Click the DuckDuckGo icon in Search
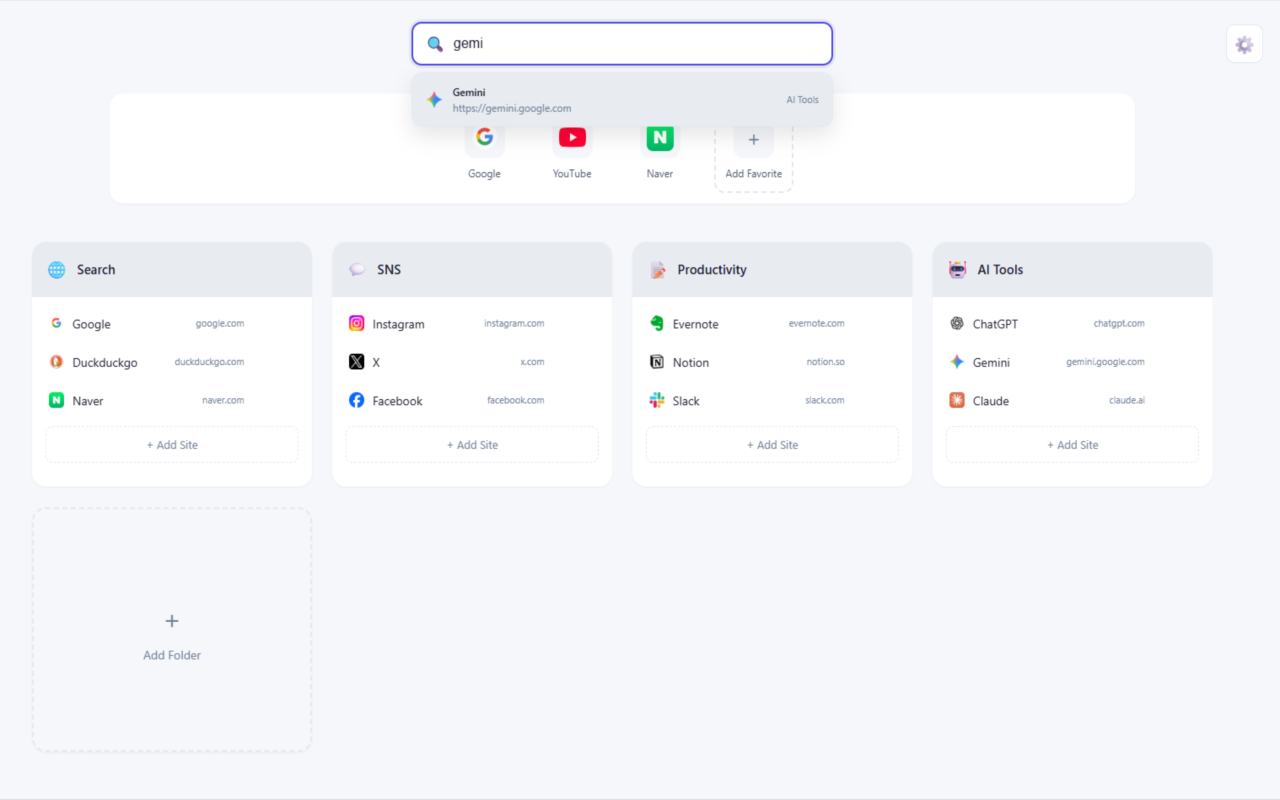Viewport: 1280px width, 800px height. [x=57, y=362]
